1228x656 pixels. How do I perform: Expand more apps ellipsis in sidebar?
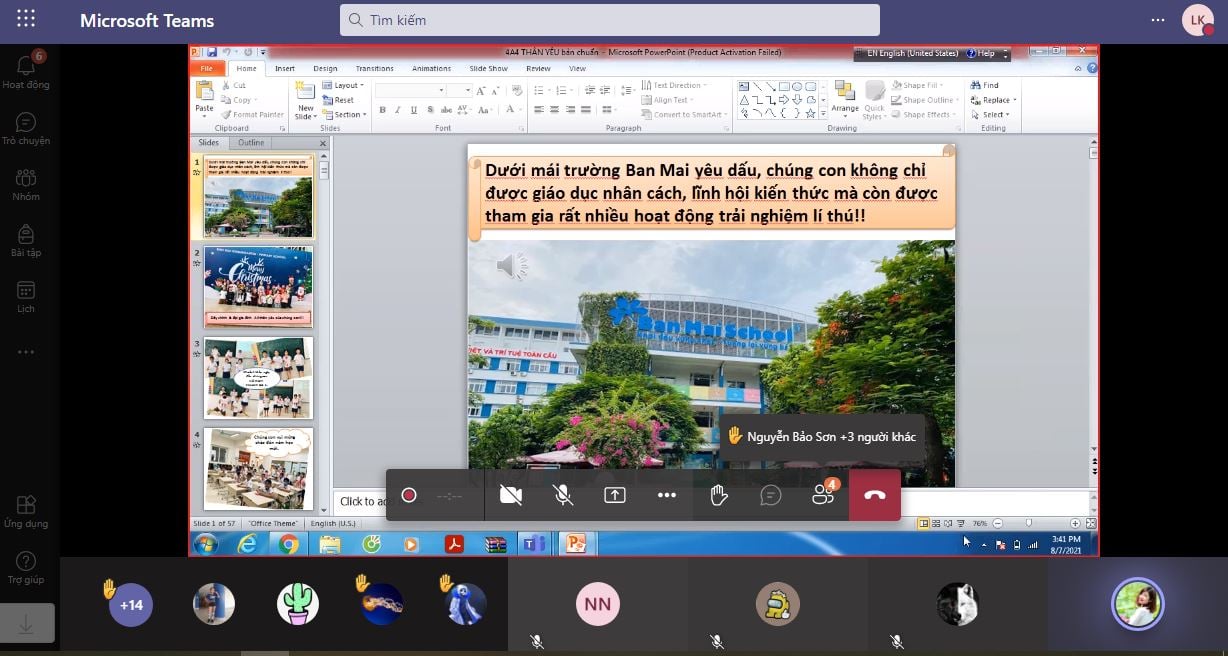(x=26, y=352)
